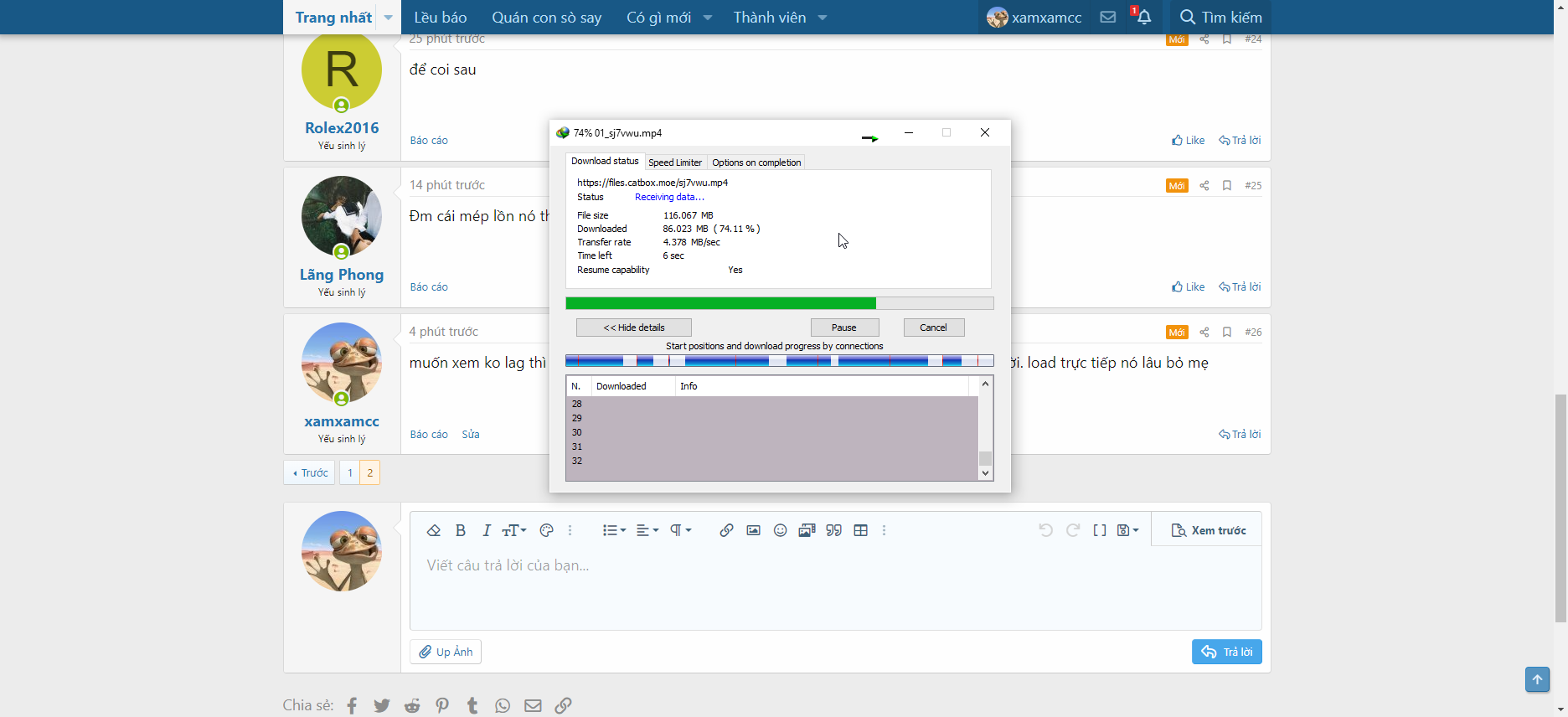Click the italic formatting icon
The height and width of the screenshot is (717, 1568).
point(486,530)
